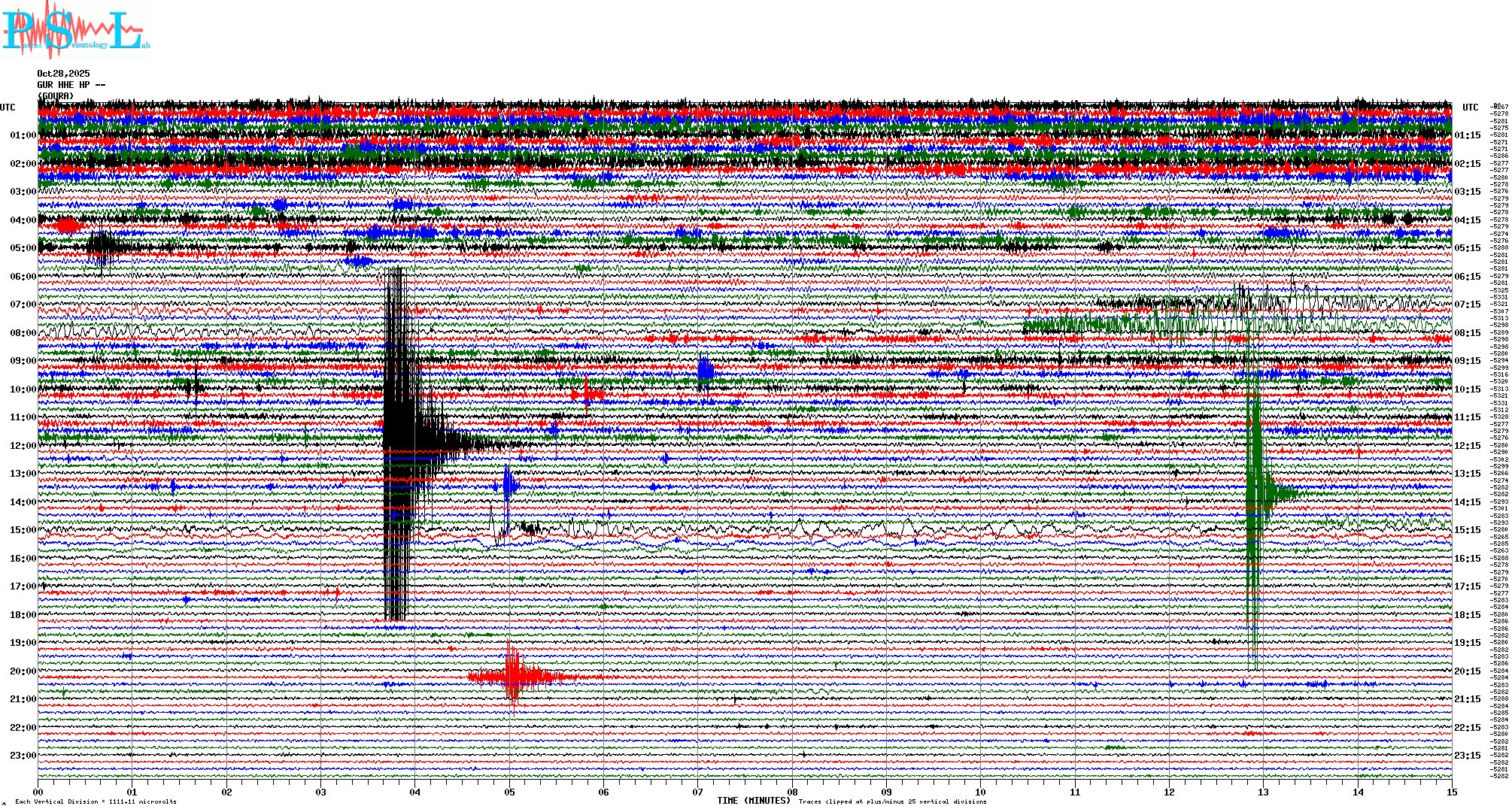This screenshot has height=812, width=1512.
Task: Click the 06:15 time label on right
Action: click(x=1467, y=277)
